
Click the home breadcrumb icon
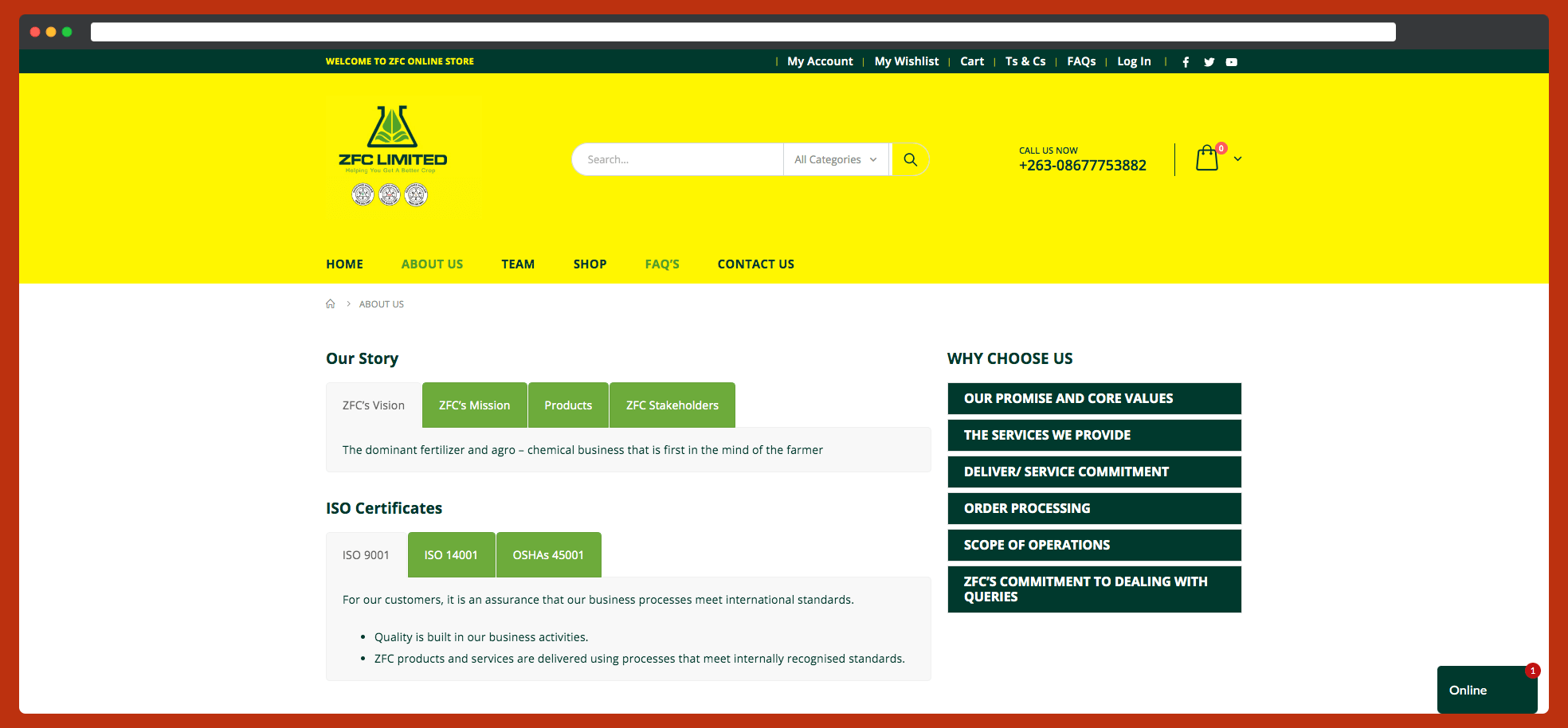point(331,303)
